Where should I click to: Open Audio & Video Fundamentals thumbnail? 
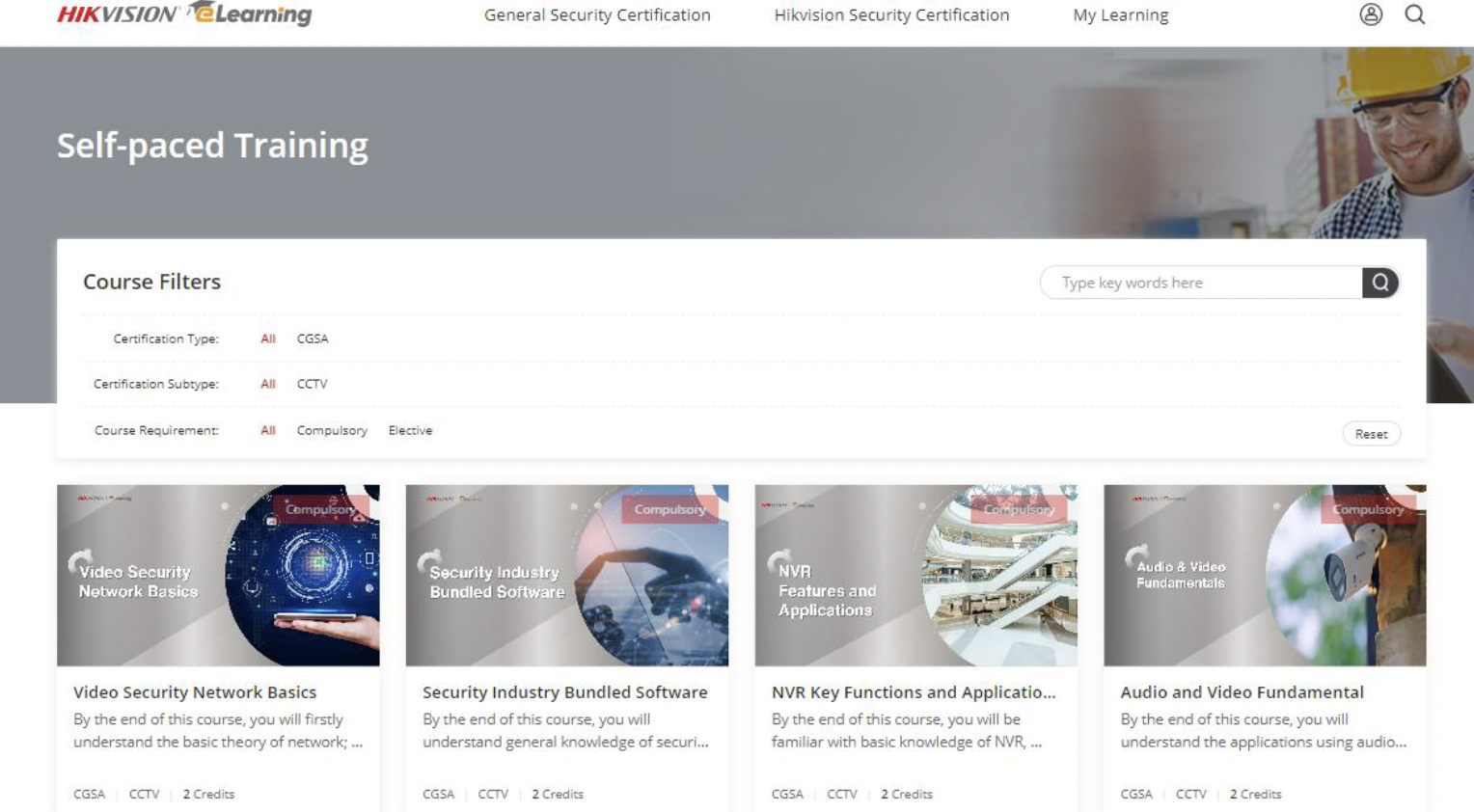(x=1265, y=576)
